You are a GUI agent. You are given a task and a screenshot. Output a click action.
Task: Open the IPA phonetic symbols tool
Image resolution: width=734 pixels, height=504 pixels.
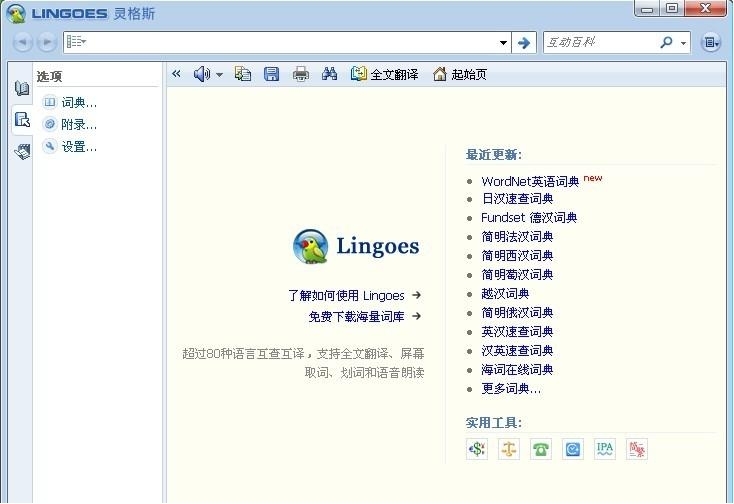tap(604, 449)
